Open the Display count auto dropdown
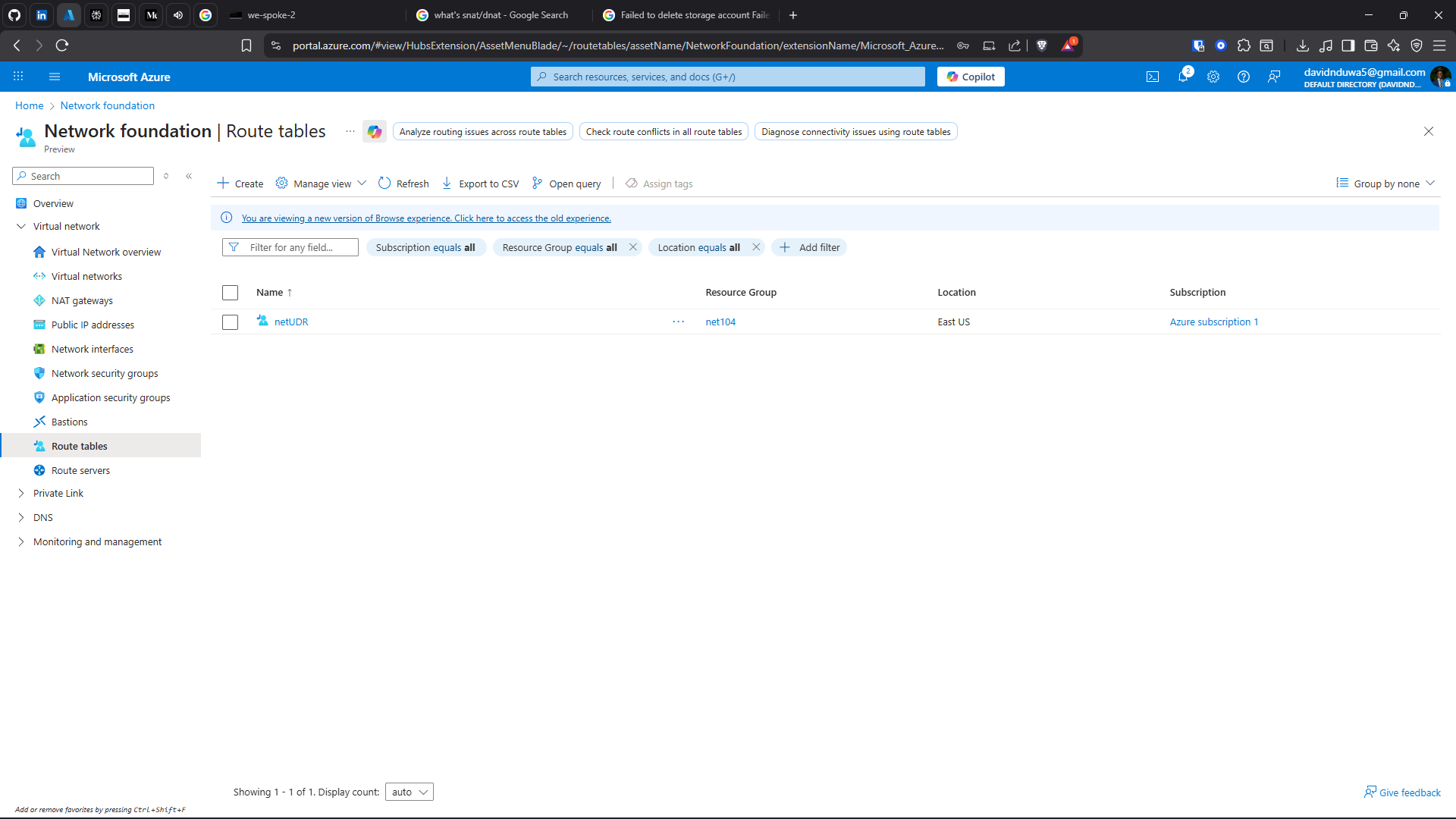 pos(409,792)
